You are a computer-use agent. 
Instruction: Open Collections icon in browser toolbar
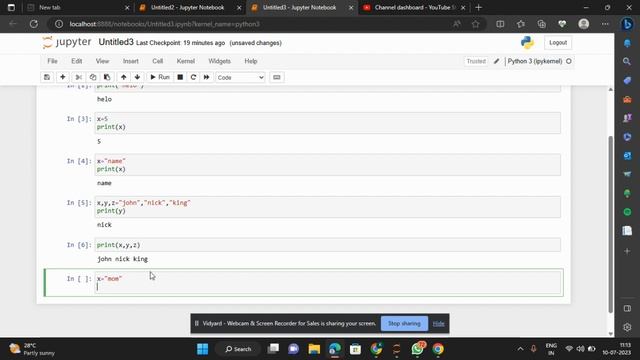[x=542, y=24]
